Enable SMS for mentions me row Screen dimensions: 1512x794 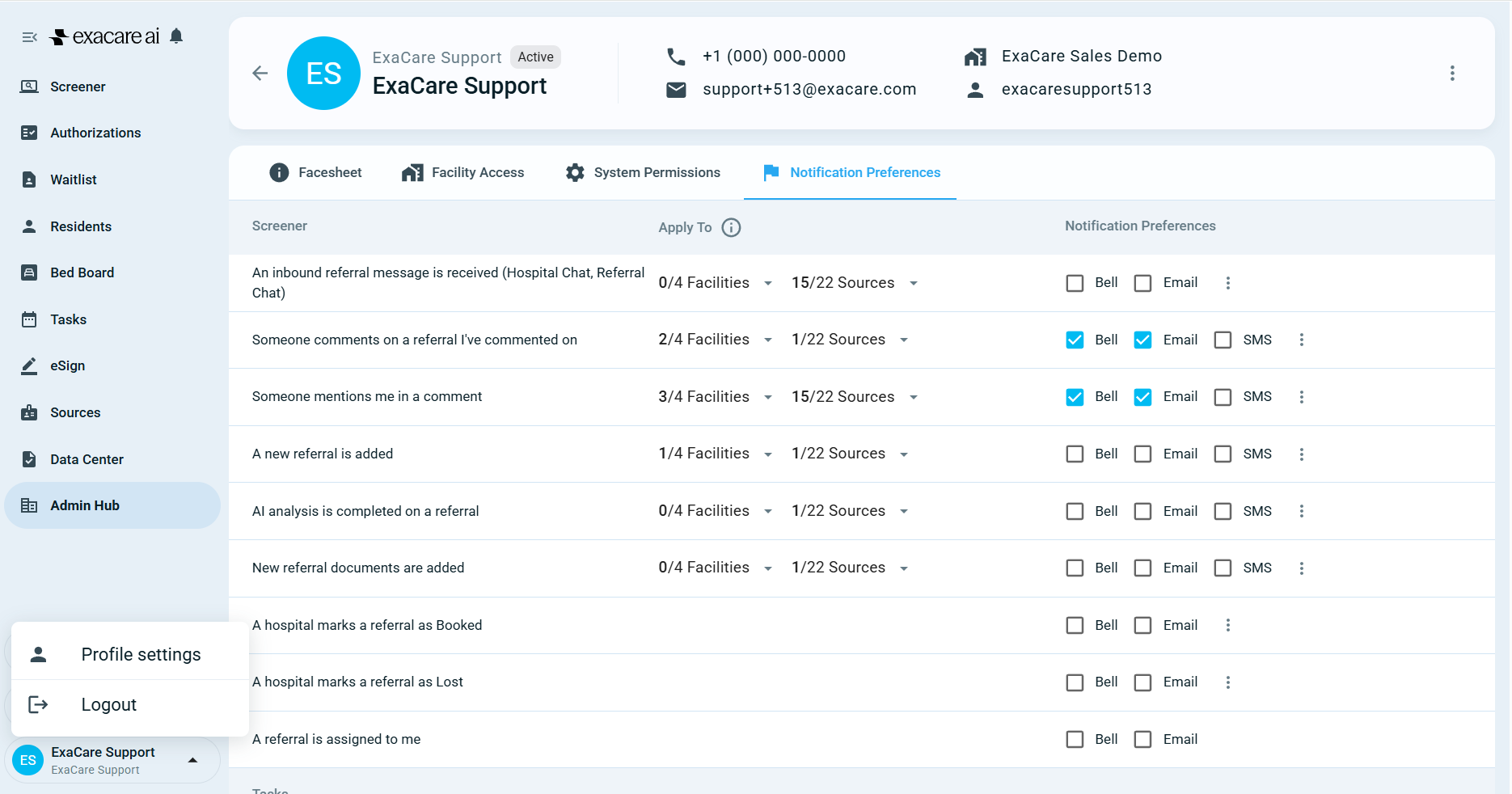pyautogui.click(x=1223, y=397)
